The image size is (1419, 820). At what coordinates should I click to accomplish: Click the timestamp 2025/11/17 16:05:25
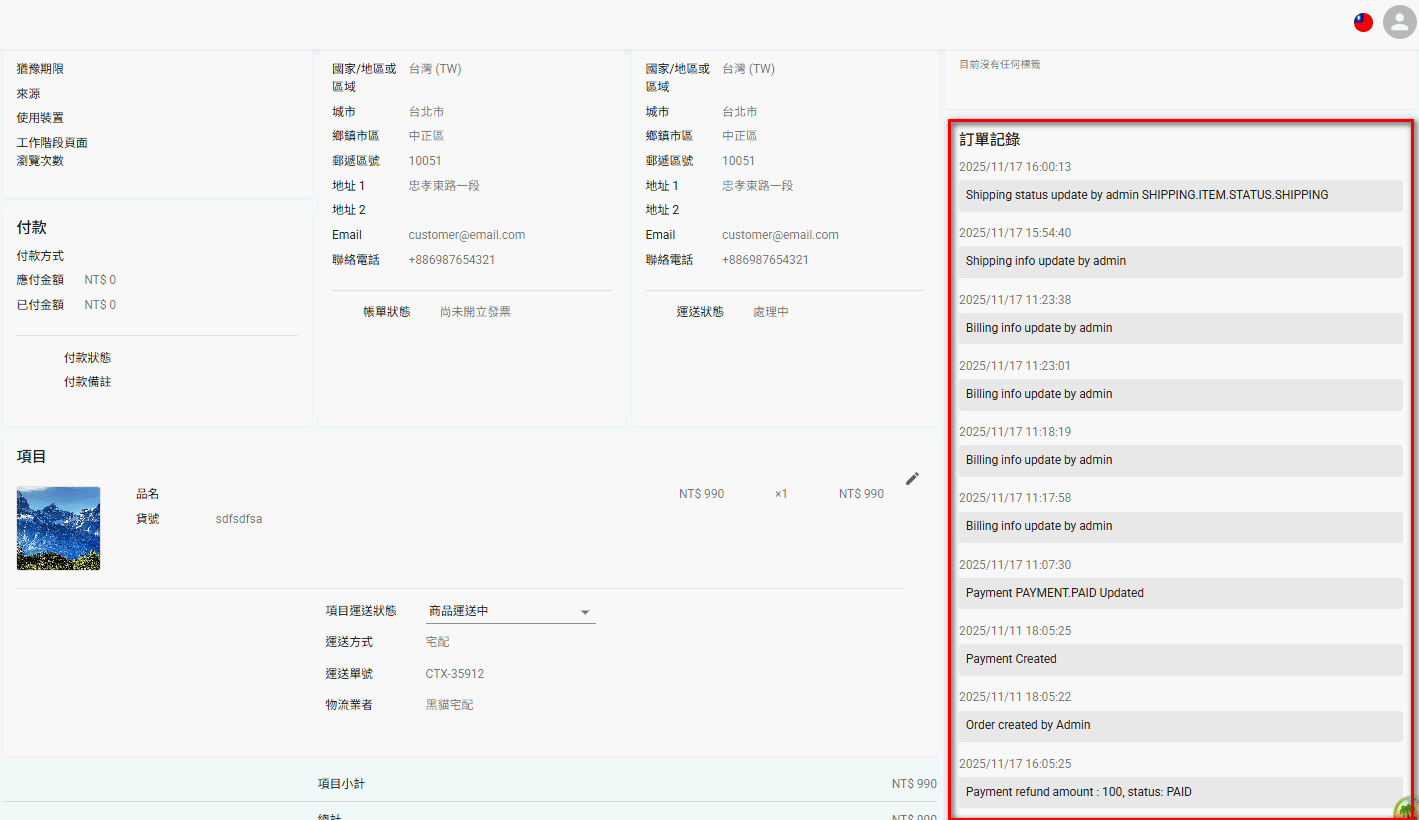(1015, 764)
